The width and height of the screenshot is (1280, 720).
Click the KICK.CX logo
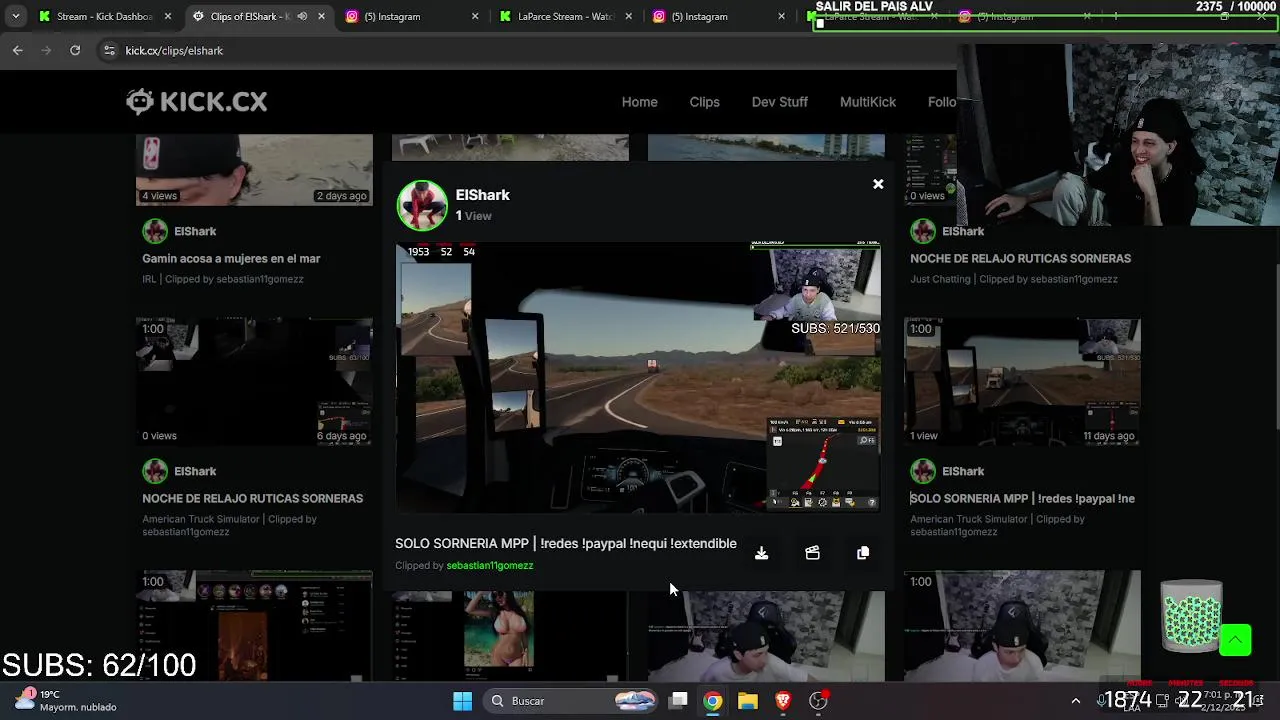click(197, 101)
